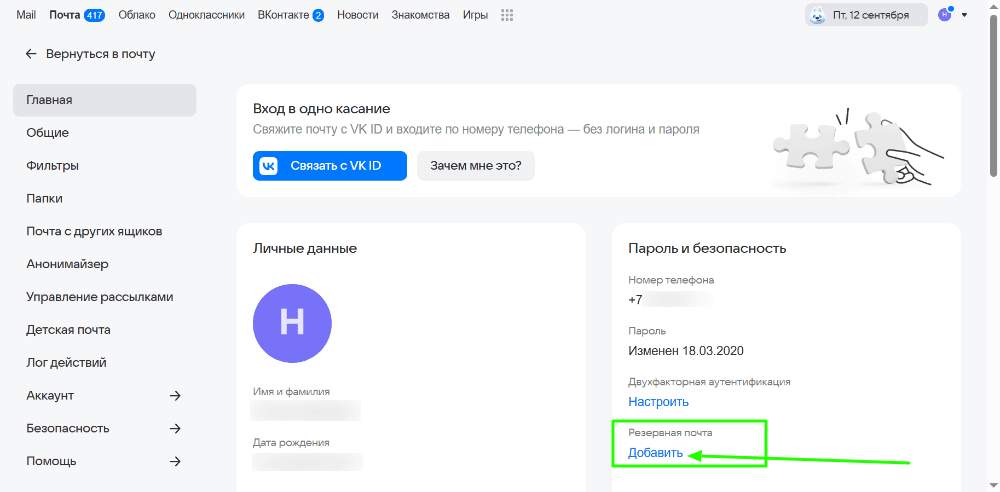Go to Облако in top navigation
This screenshot has width=1000, height=492.
pos(136,15)
